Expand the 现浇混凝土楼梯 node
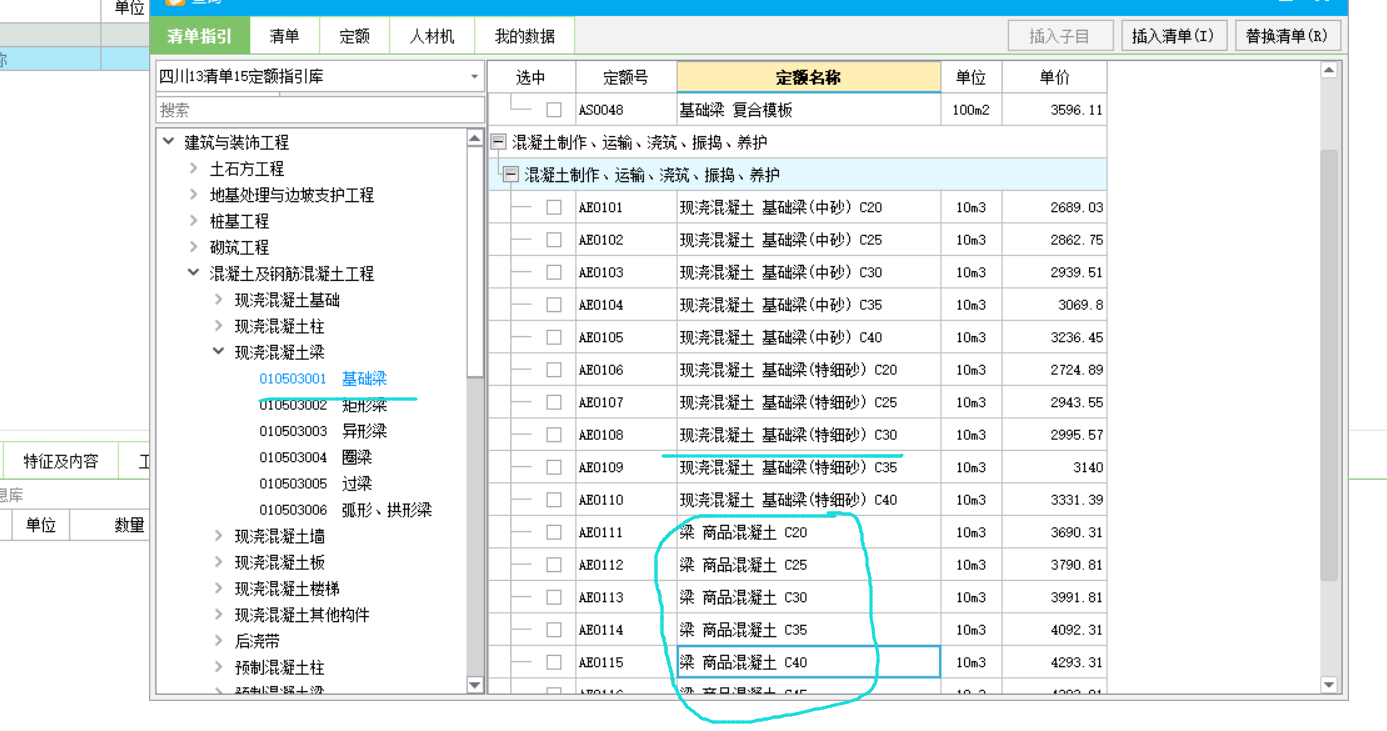 click(x=219, y=588)
